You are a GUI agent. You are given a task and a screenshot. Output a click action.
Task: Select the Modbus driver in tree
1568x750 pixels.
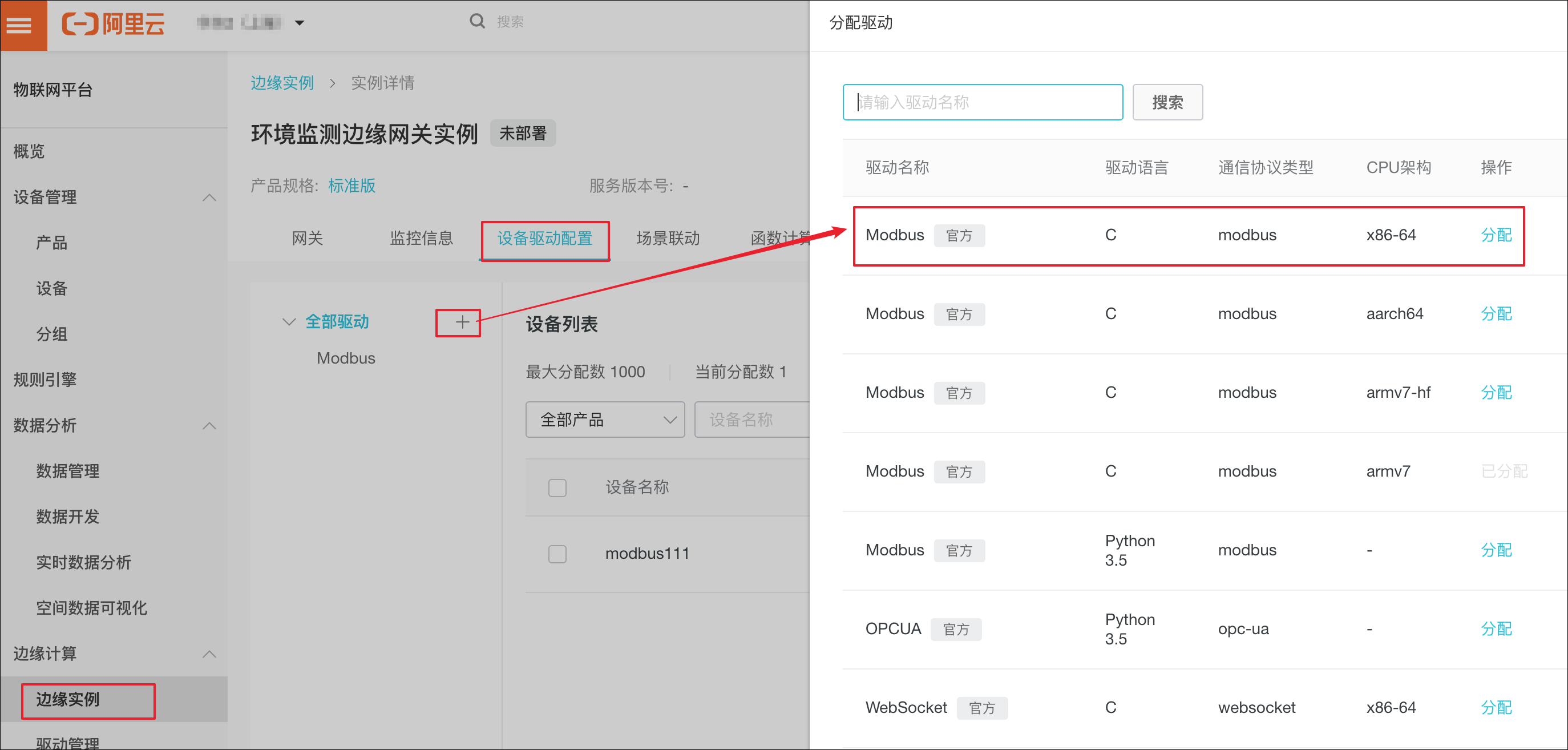coord(346,358)
